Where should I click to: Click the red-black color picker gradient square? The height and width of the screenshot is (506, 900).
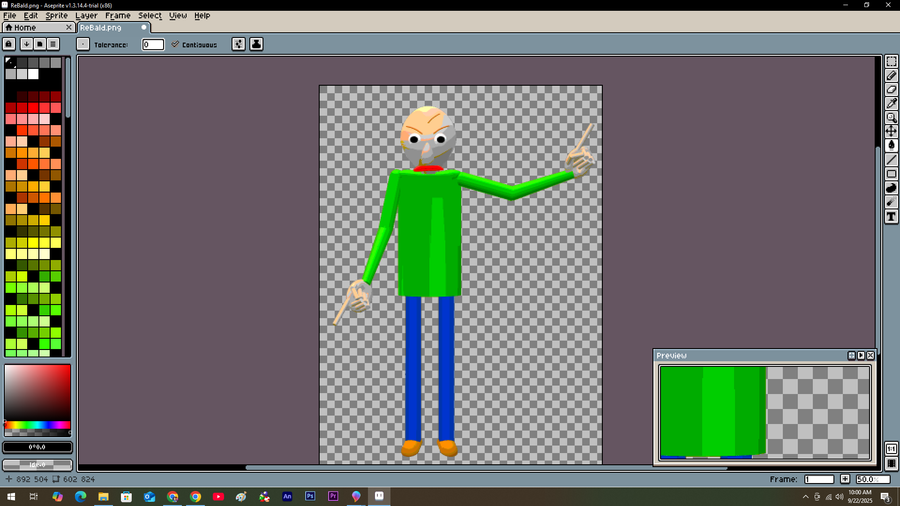pyautogui.click(x=37, y=392)
